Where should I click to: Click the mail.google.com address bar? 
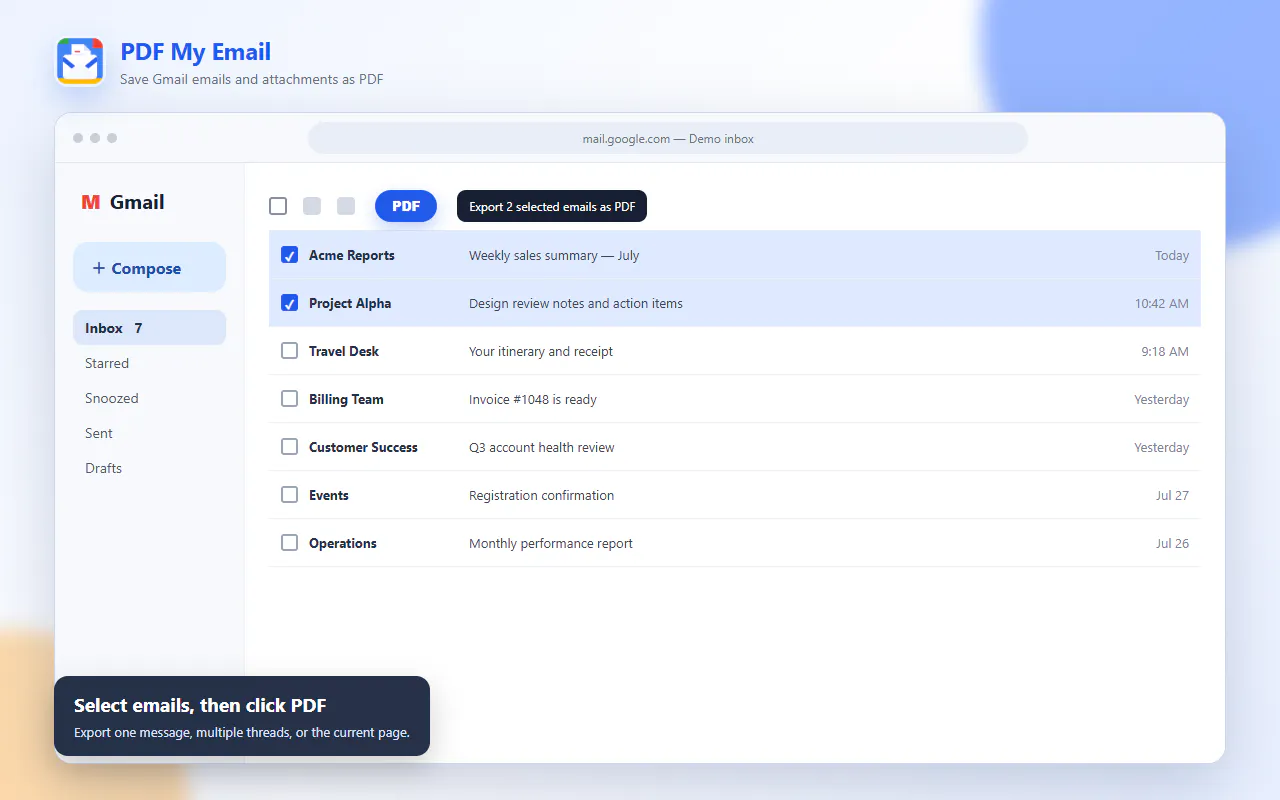tap(668, 138)
